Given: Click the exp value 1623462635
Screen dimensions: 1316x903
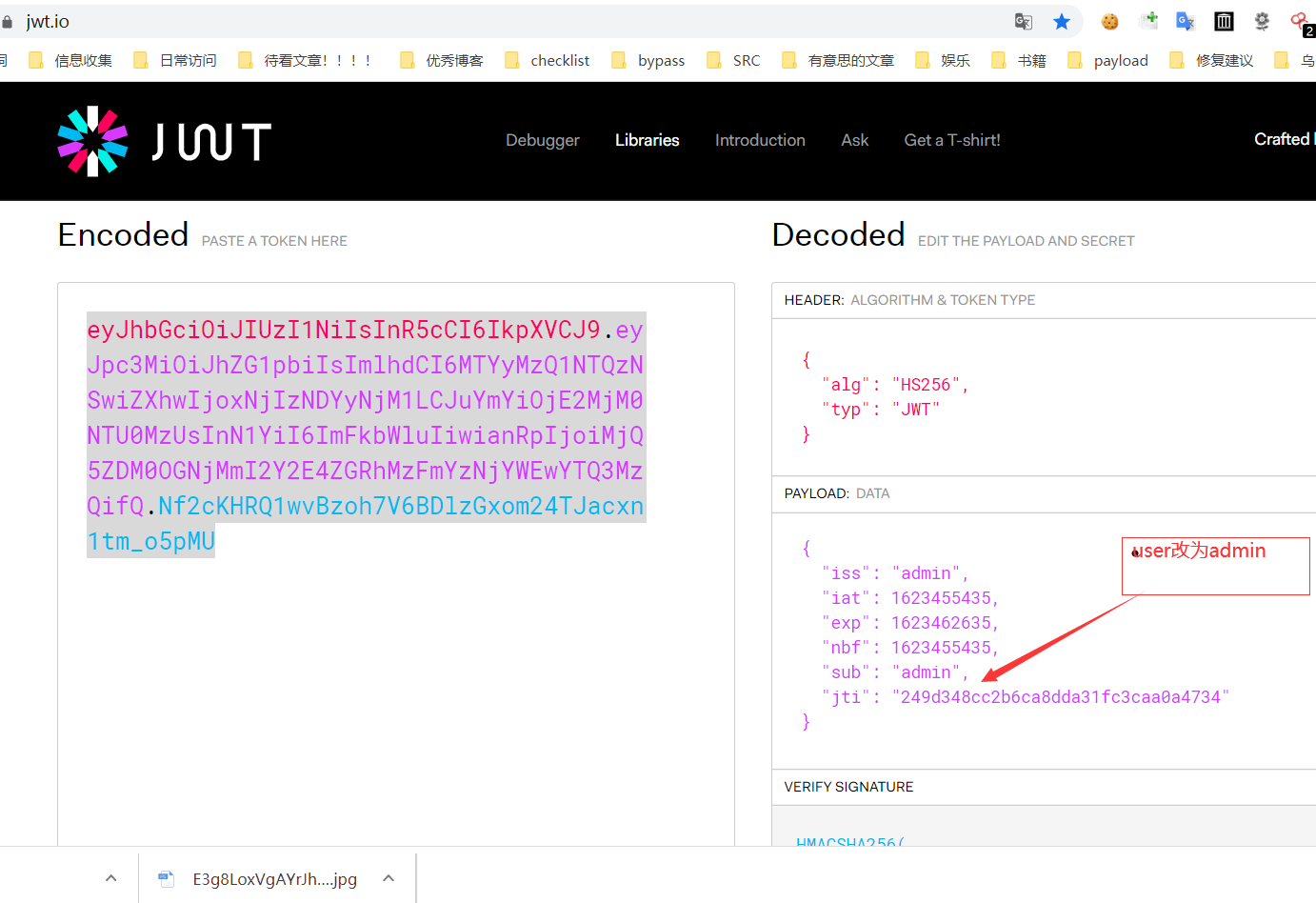Looking at the screenshot, I should [941, 623].
